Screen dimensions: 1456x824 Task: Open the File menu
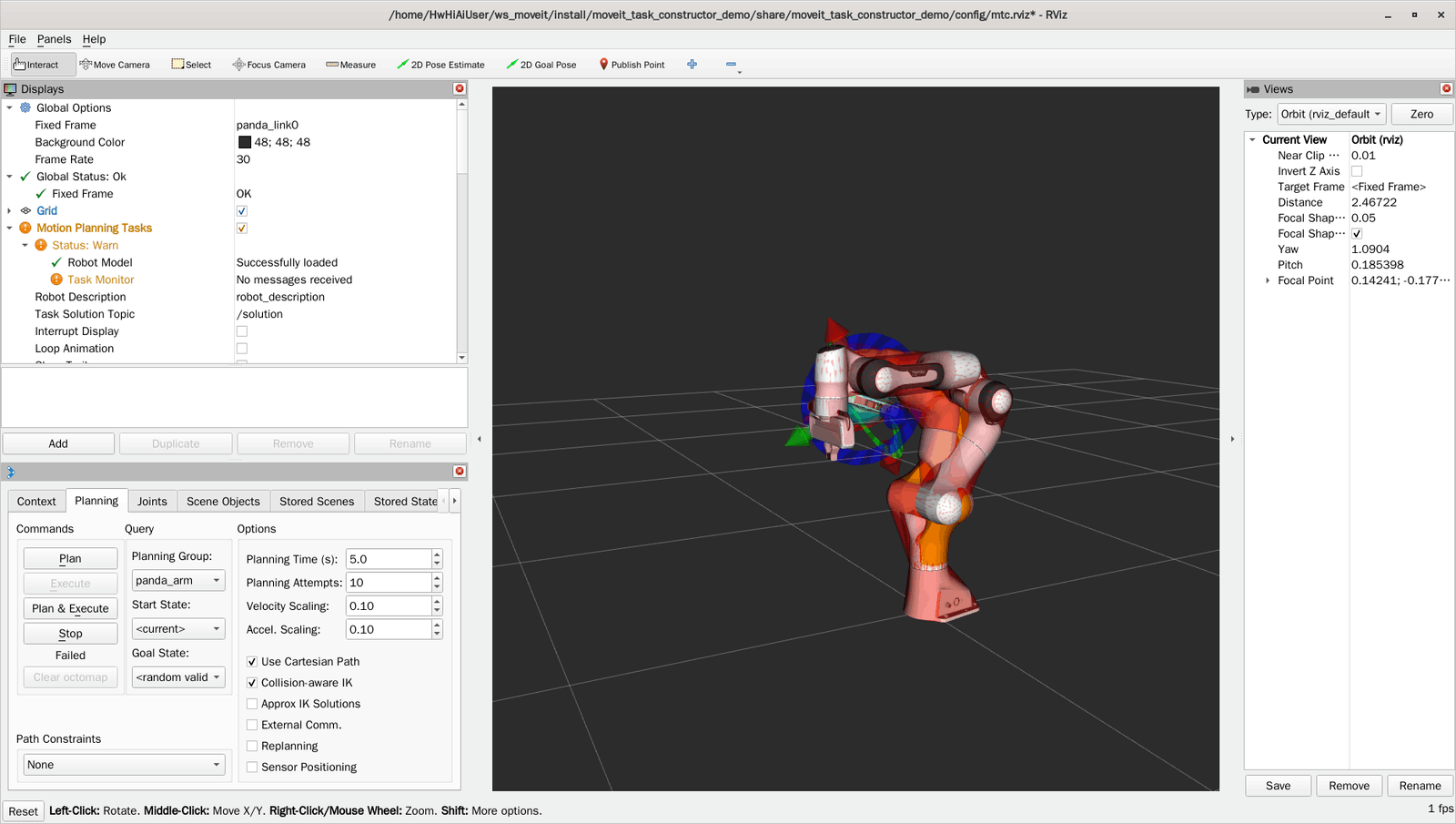17,39
